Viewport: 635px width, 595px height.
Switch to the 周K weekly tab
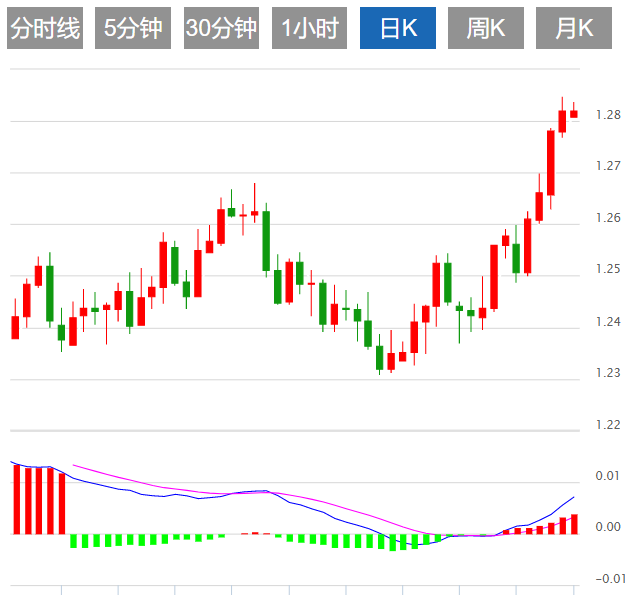486,28
